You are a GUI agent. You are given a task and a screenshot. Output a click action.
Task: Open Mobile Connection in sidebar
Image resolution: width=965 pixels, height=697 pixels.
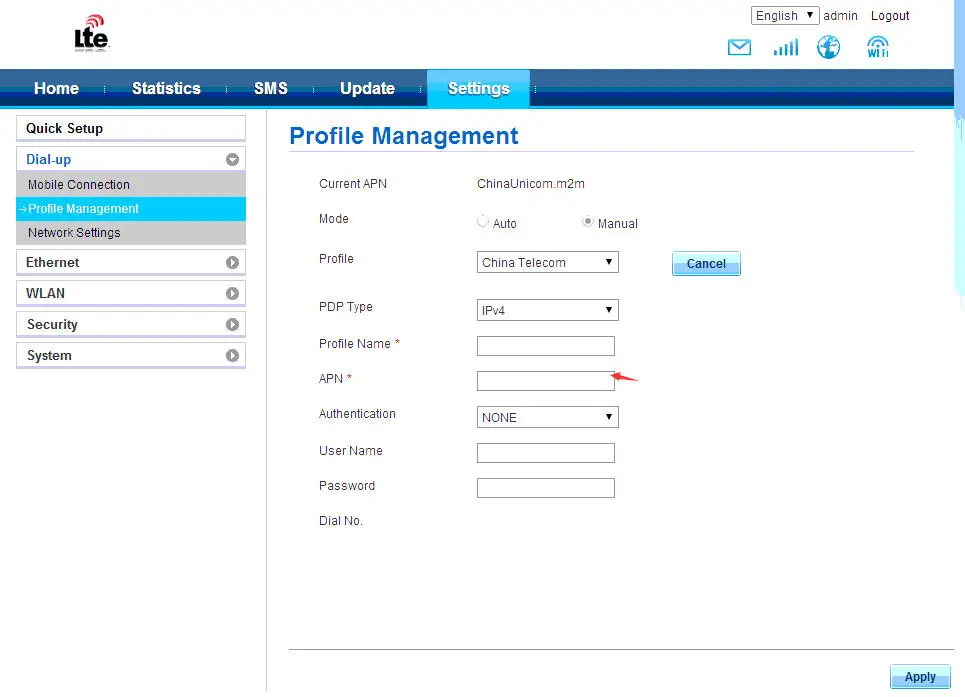tap(130, 185)
